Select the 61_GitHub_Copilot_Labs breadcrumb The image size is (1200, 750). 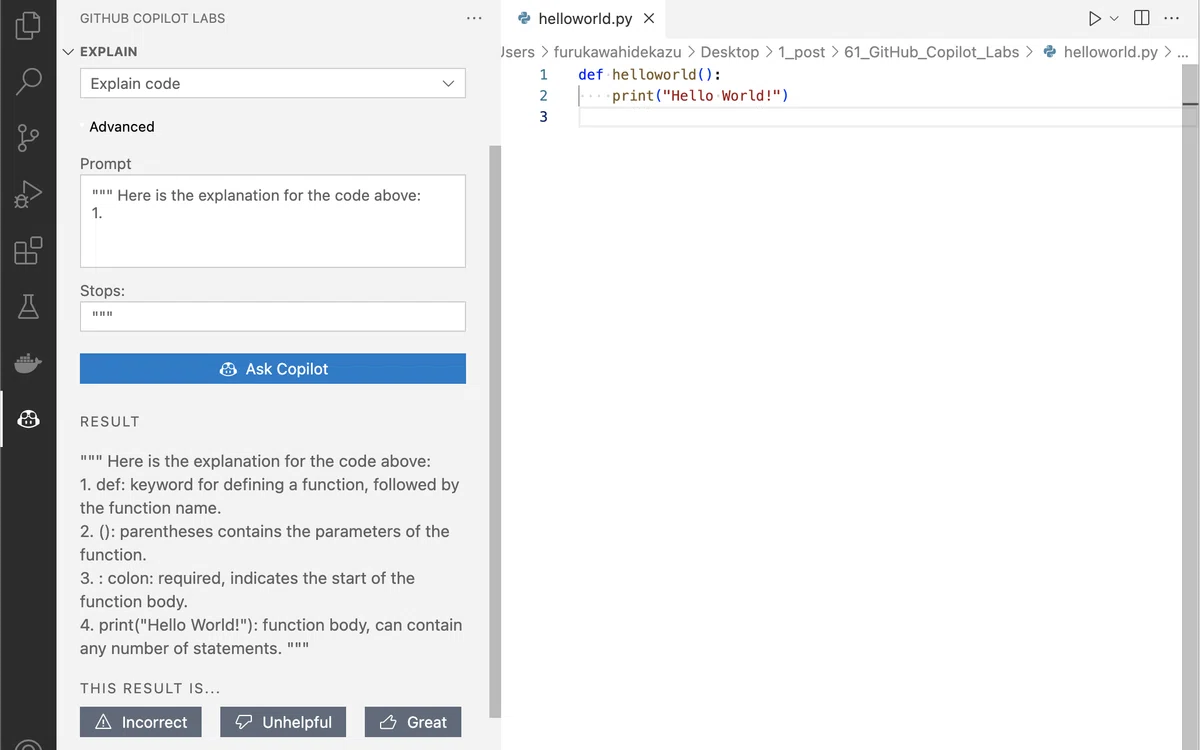coord(931,52)
